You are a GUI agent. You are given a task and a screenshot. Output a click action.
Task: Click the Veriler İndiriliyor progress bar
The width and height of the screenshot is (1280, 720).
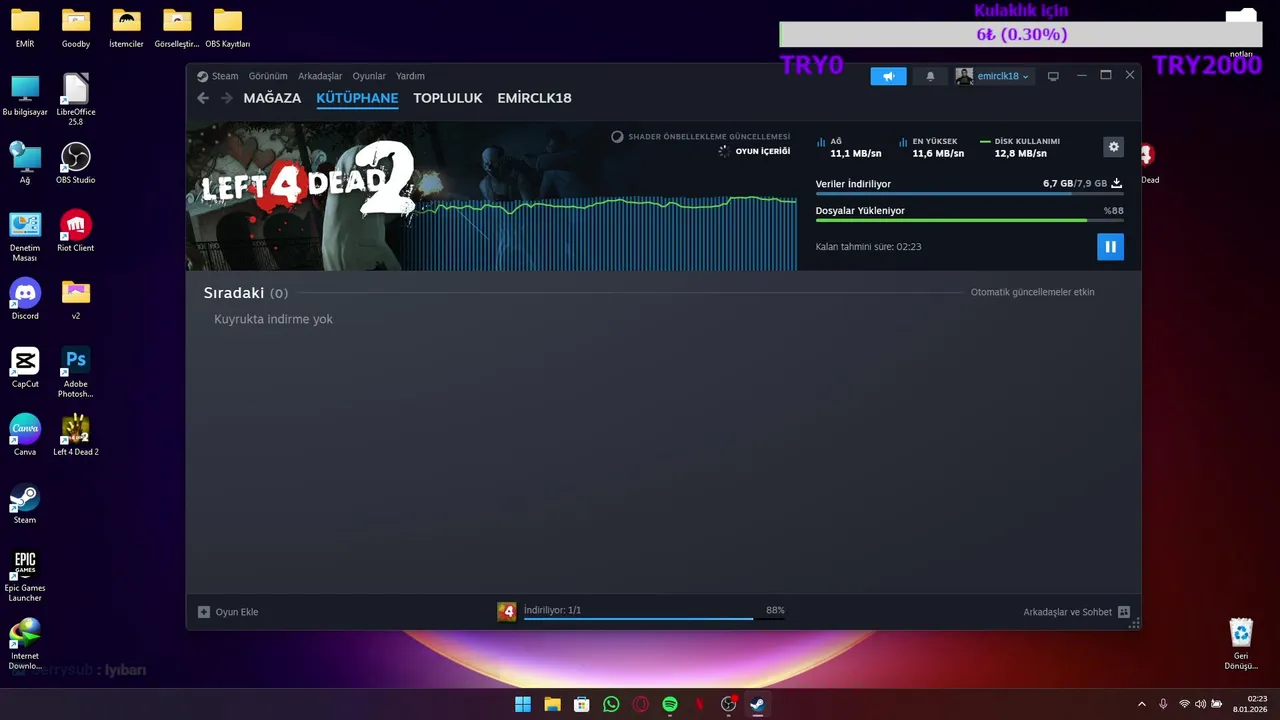tap(969, 193)
